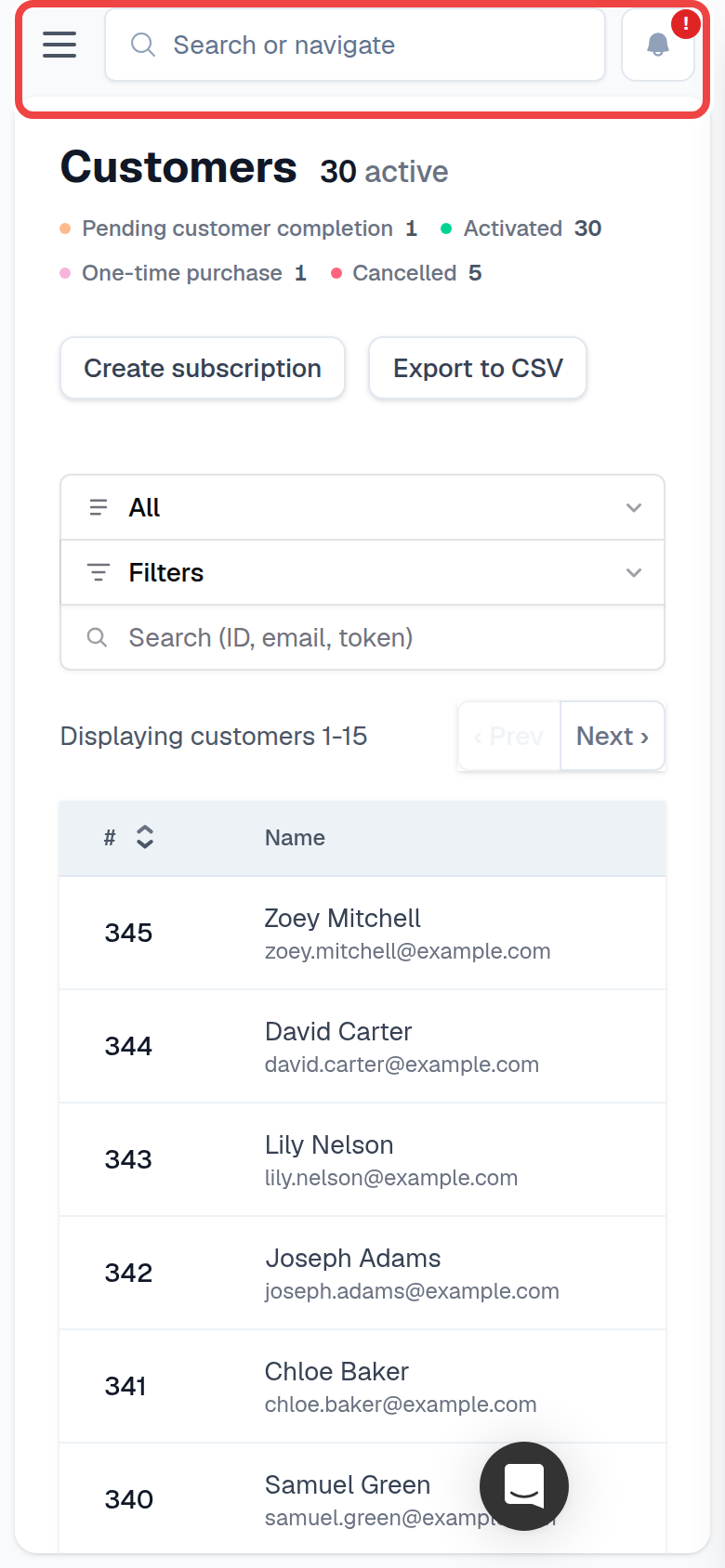Click customer ID 344
Screen dimensions: 725x1568
128,1046
